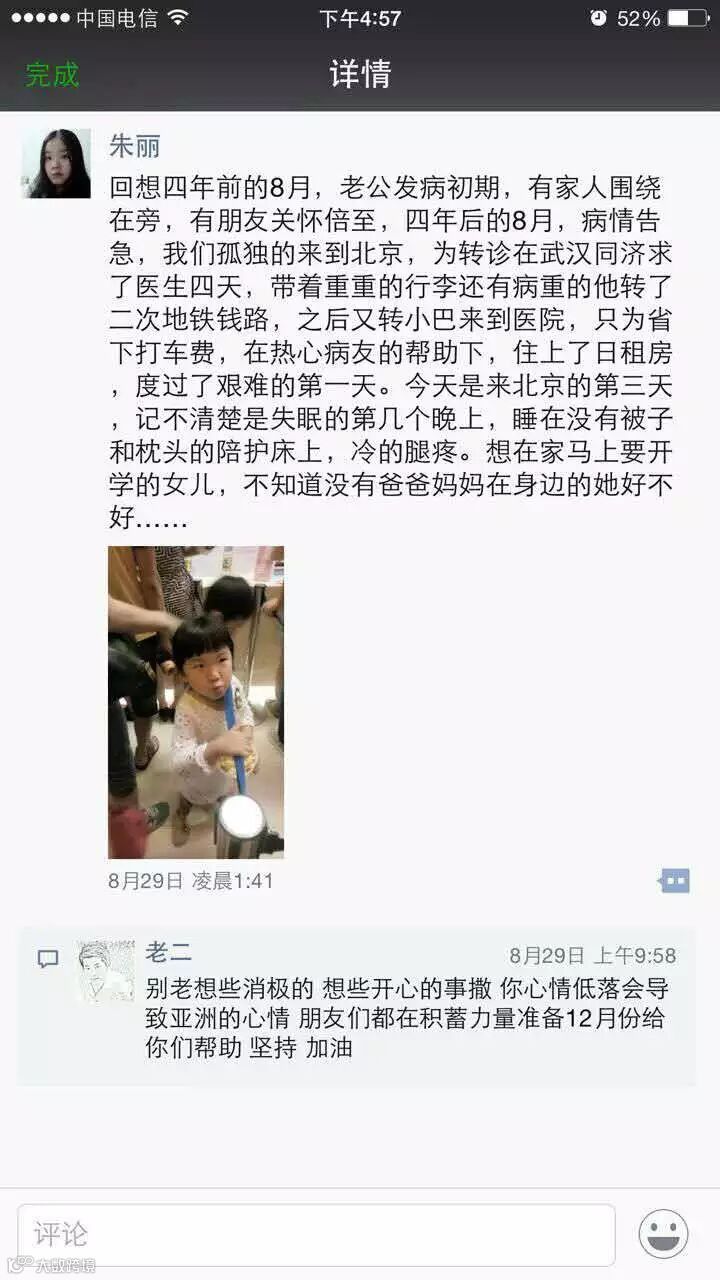Viewport: 720px width, 1280px height.
Task: Tap the battery icon in status bar
Action: click(x=687, y=18)
